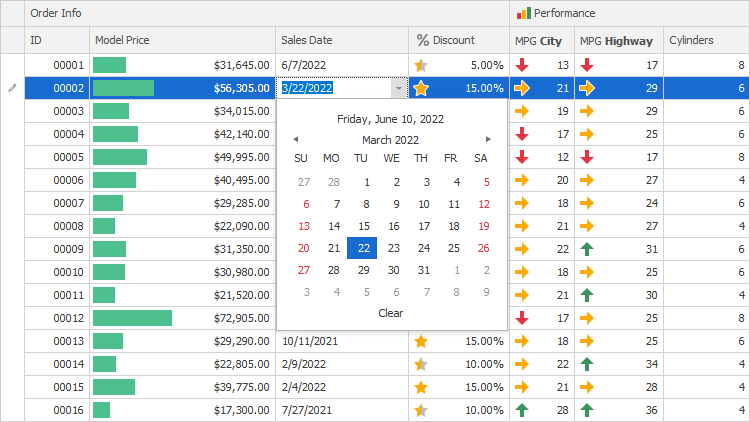Click the pencil edit indicator for row 00002
The height and width of the screenshot is (422, 750).
[x=12, y=88]
